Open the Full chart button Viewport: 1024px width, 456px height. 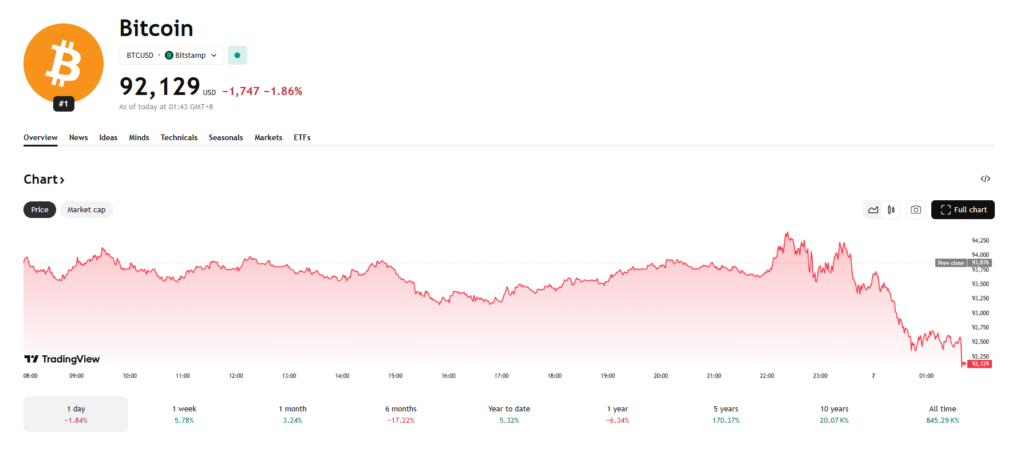[963, 210]
